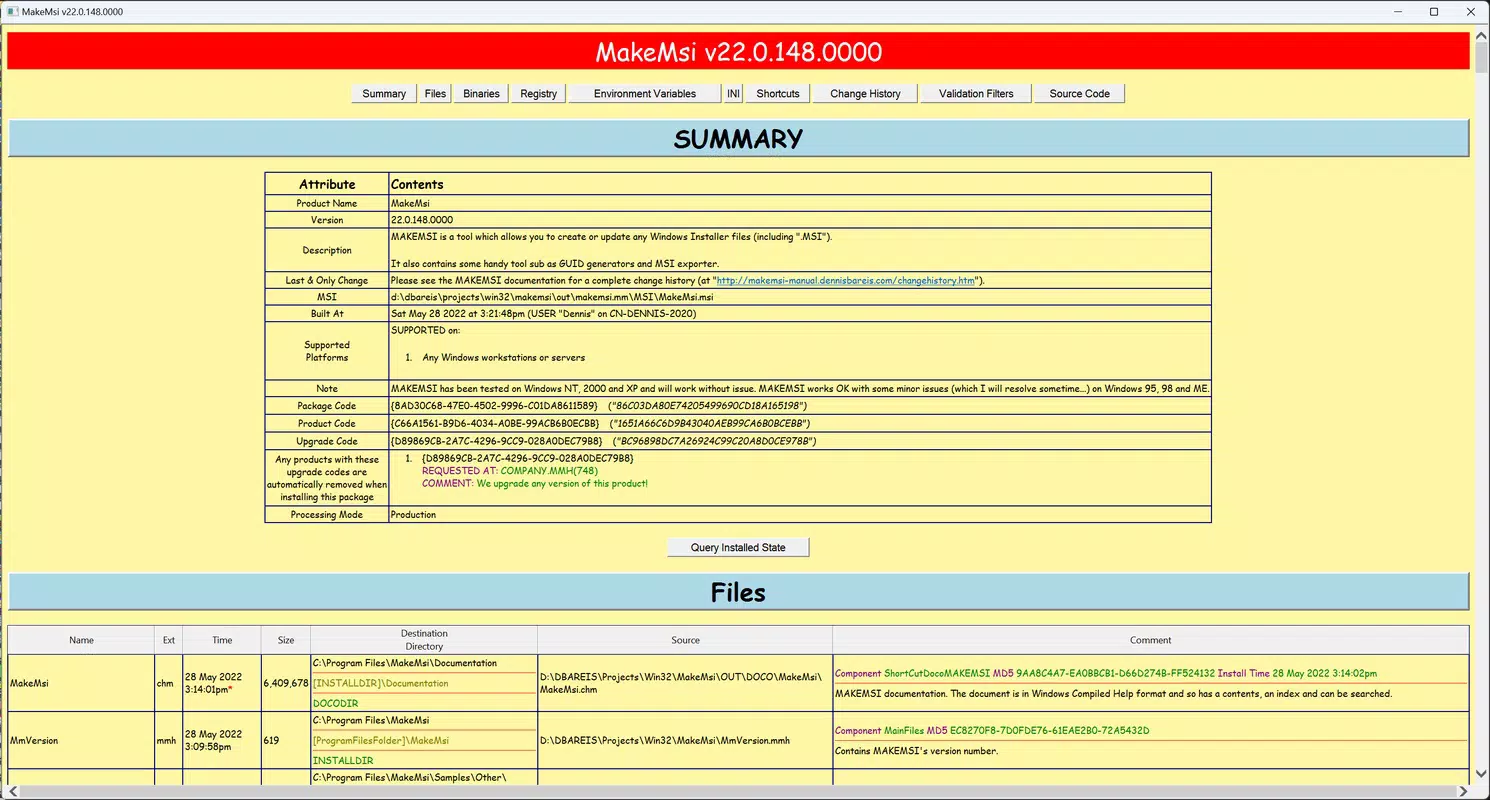Click the Product Code label
The height and width of the screenshot is (800, 1490).
327,424
